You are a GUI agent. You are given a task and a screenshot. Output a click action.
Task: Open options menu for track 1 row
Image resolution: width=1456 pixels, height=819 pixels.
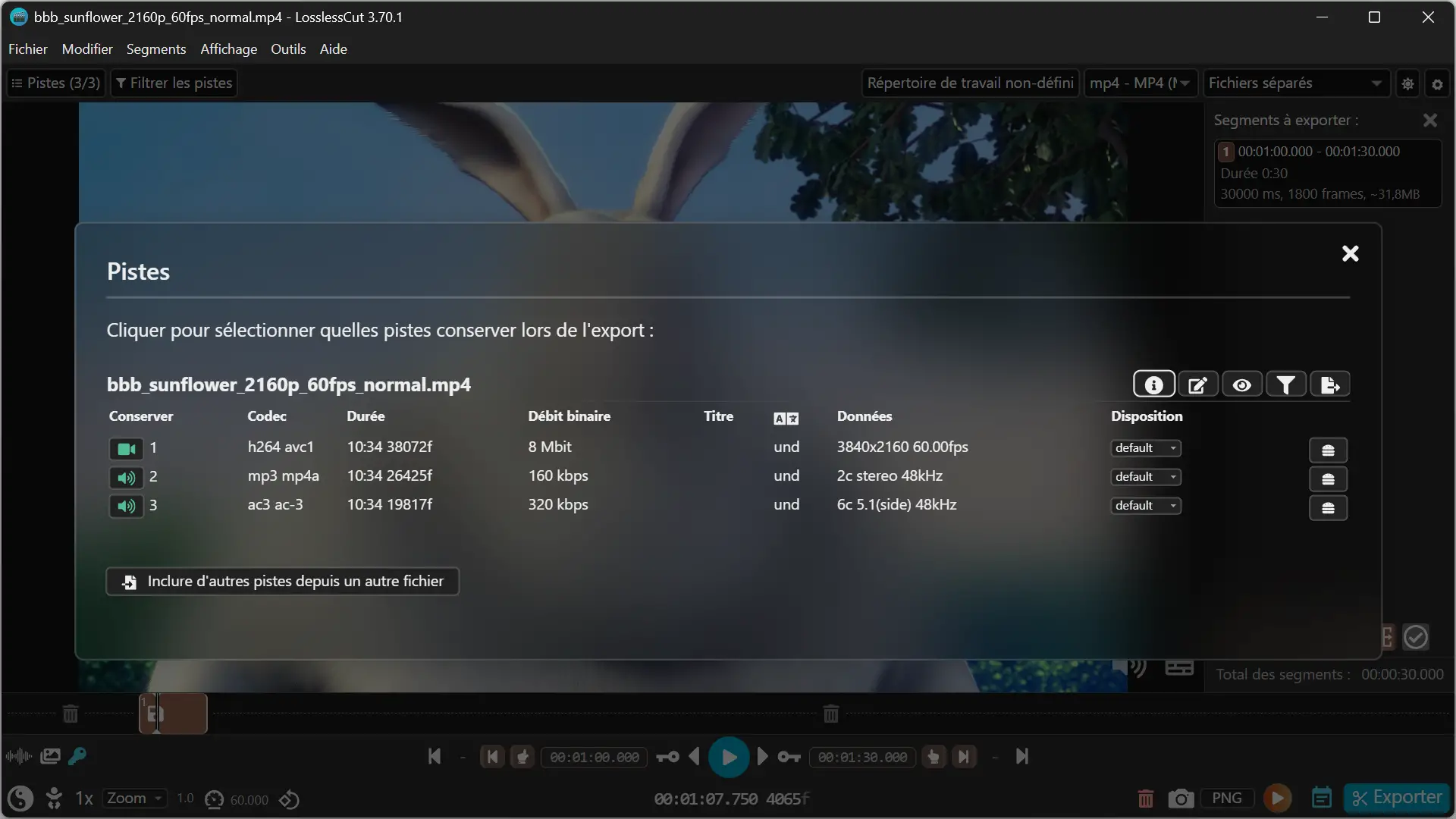(x=1328, y=450)
